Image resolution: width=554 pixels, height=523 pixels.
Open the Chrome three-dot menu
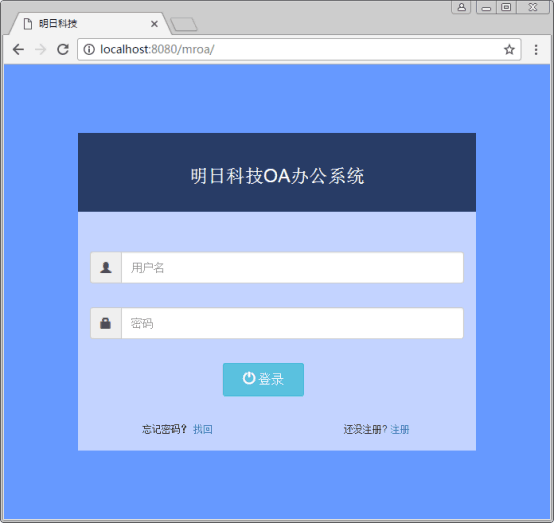pyautogui.click(x=536, y=49)
